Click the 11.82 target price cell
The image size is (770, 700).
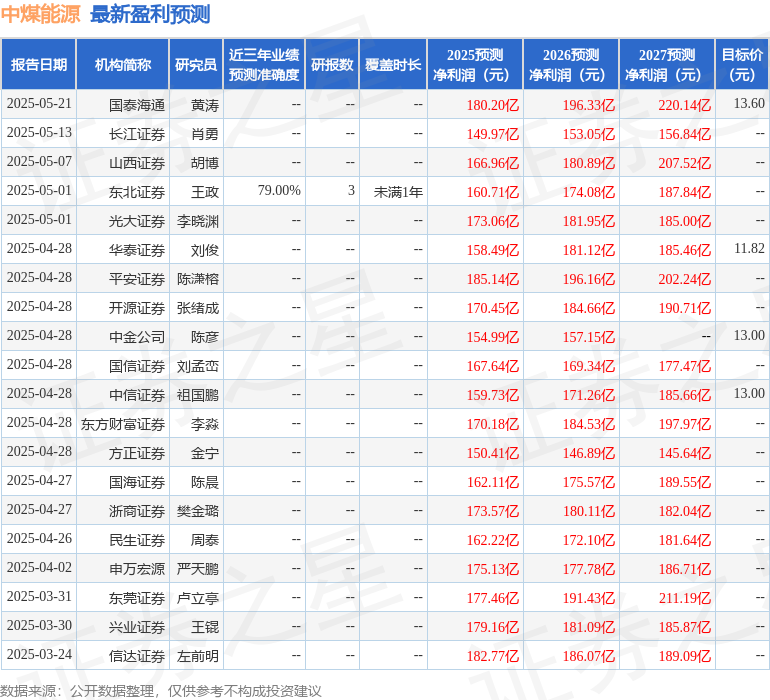point(748,248)
